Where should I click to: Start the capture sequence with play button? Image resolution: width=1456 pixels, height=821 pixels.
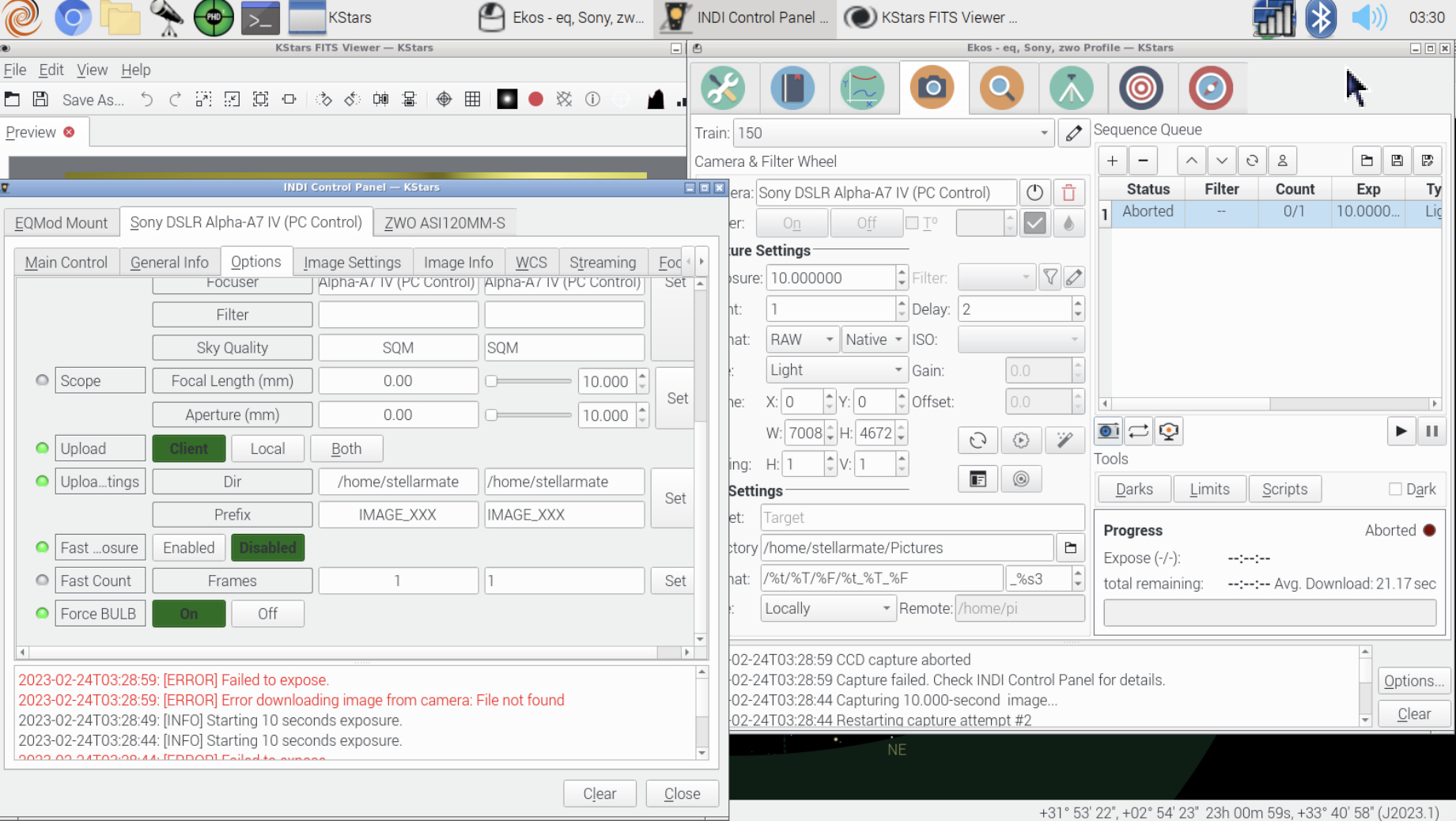point(1401,431)
